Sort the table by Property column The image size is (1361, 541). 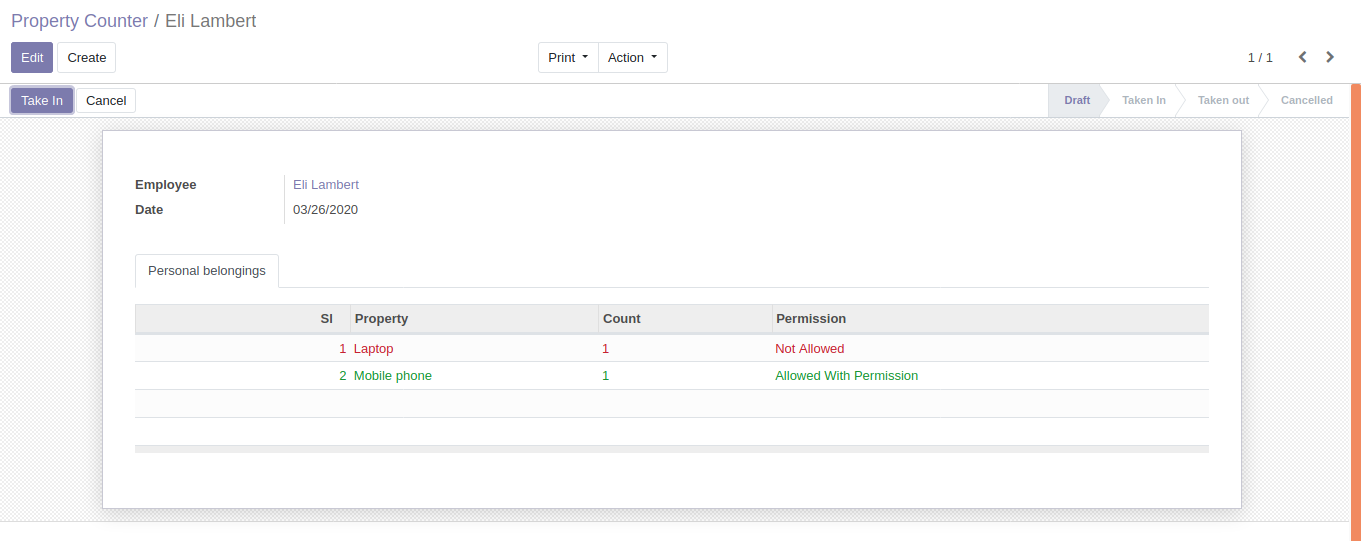(x=382, y=319)
